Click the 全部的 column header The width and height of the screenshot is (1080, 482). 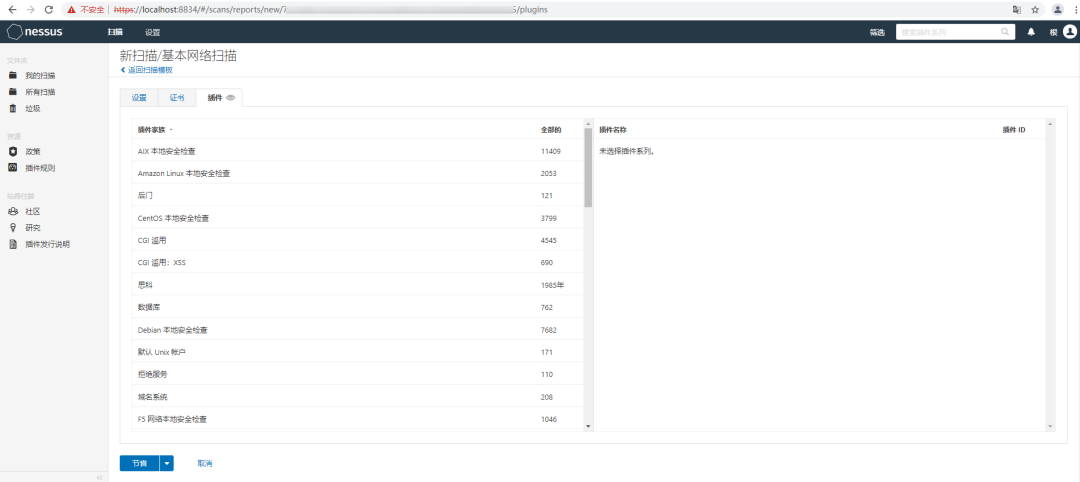tap(551, 129)
